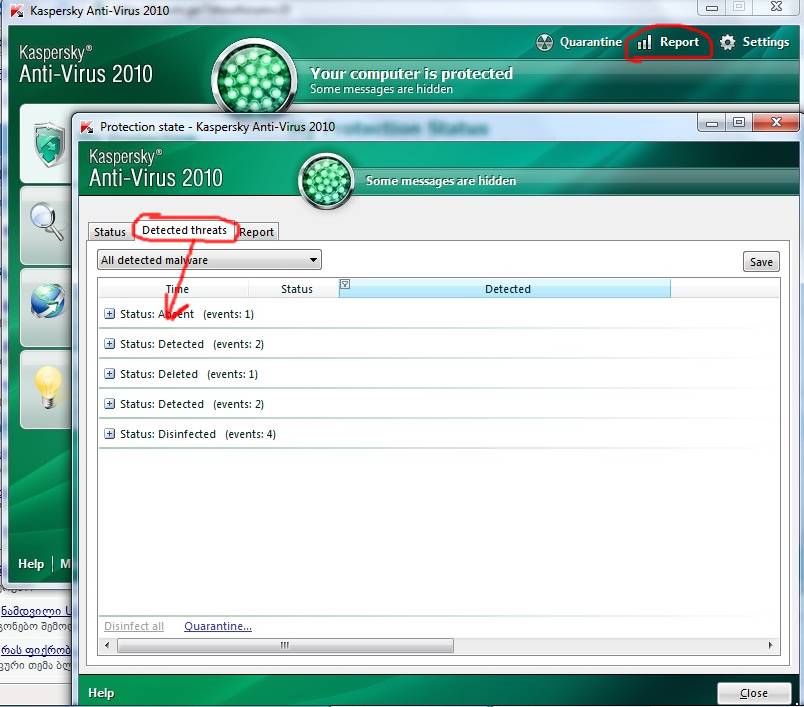Open Report in main Kaspersky window header
This screenshot has height=707, width=804.
tap(668, 42)
